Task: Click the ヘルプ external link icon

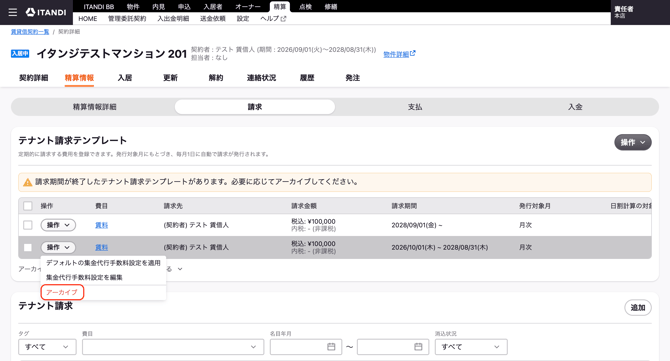Action: tap(283, 19)
